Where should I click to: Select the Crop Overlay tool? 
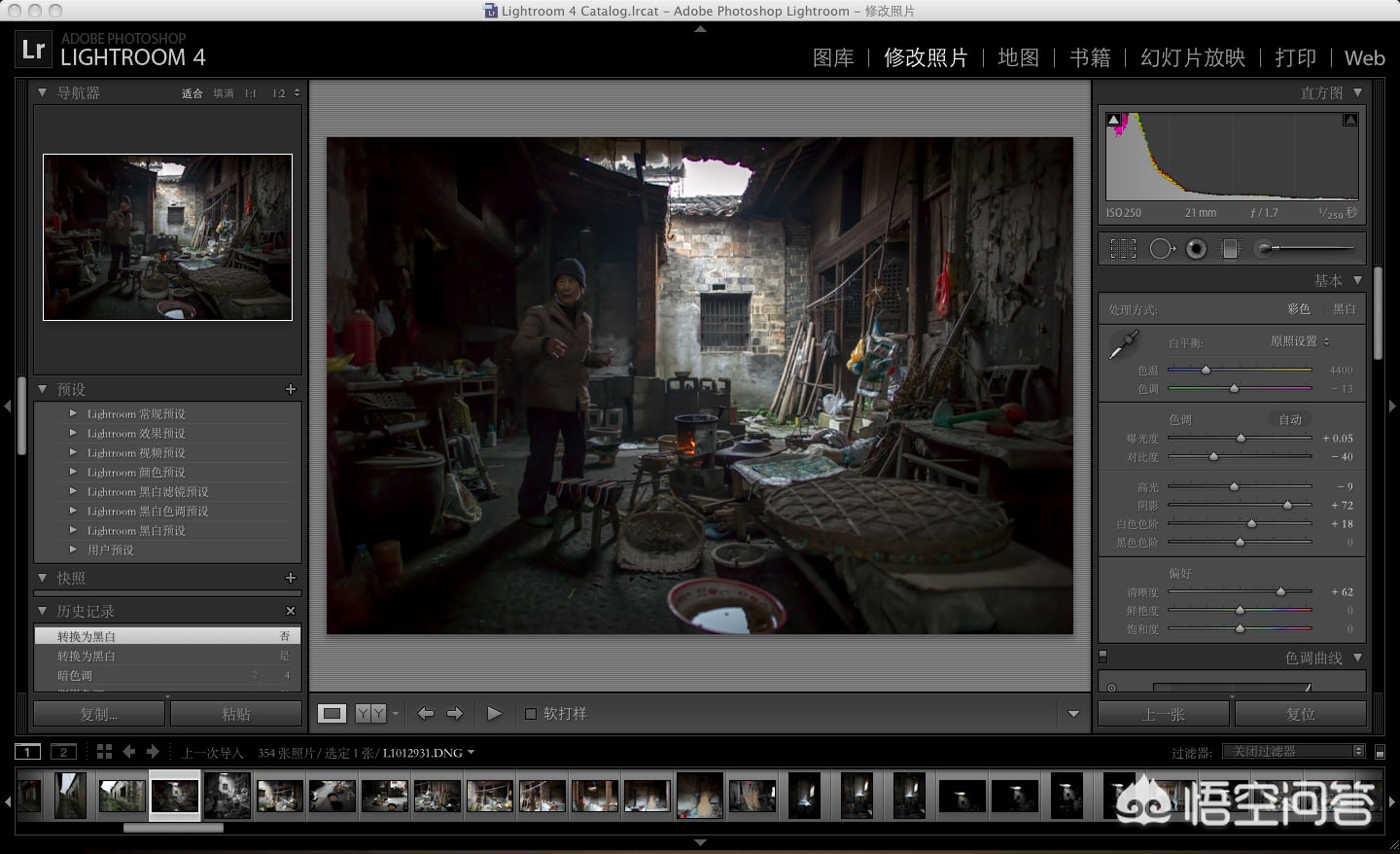click(1123, 249)
